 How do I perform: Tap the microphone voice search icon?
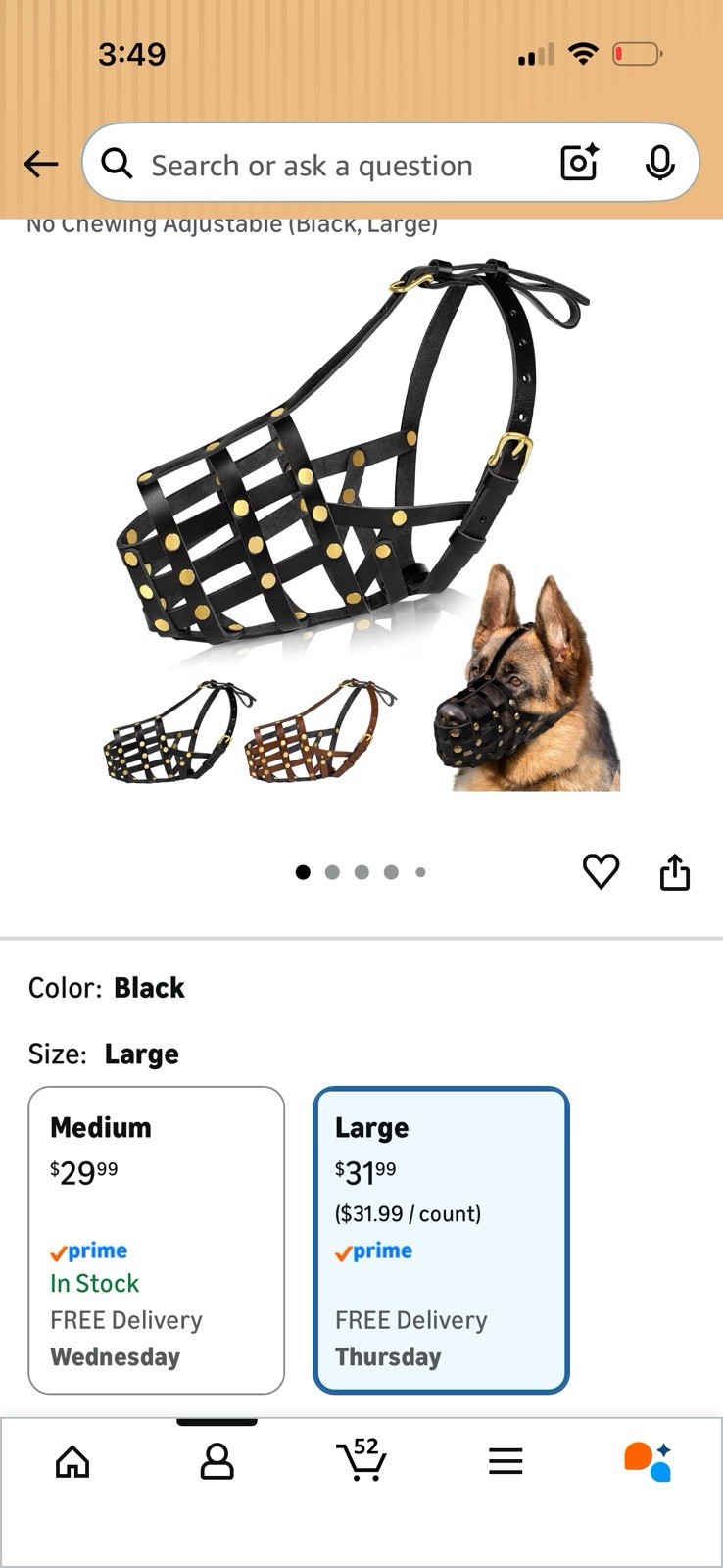pos(659,163)
